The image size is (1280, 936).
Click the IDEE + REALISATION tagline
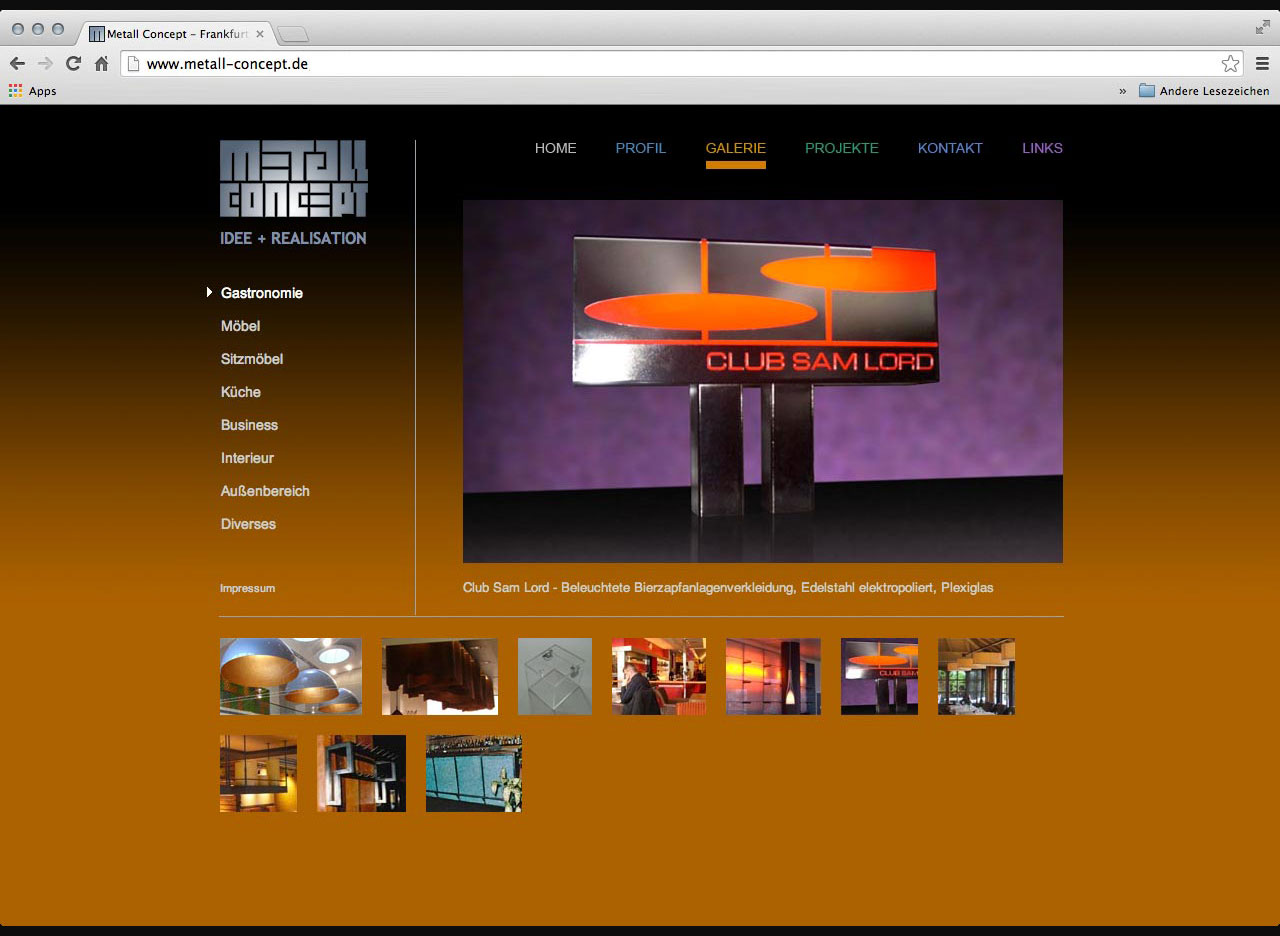point(293,238)
